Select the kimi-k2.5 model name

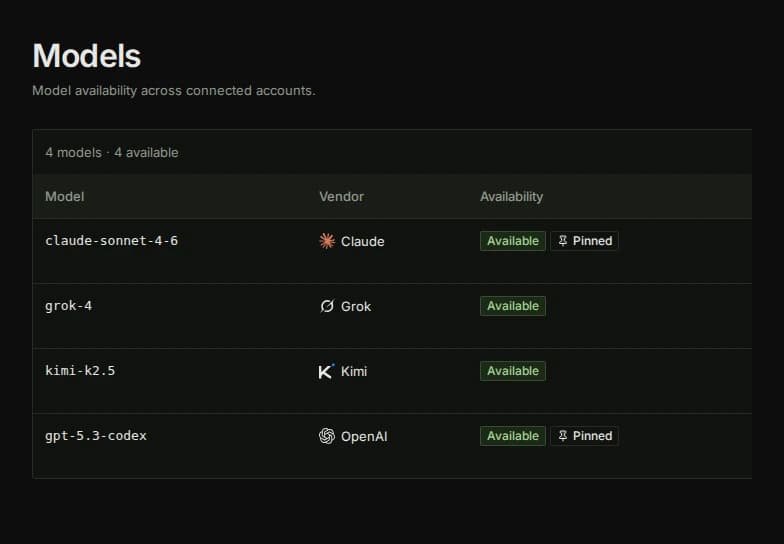[x=80, y=370]
